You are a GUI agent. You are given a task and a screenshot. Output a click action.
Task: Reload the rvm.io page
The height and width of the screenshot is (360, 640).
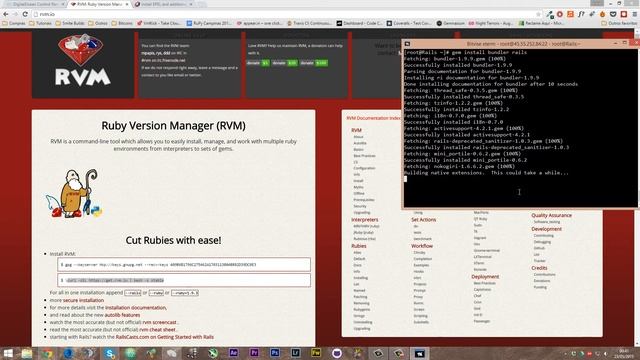(x=25, y=14)
